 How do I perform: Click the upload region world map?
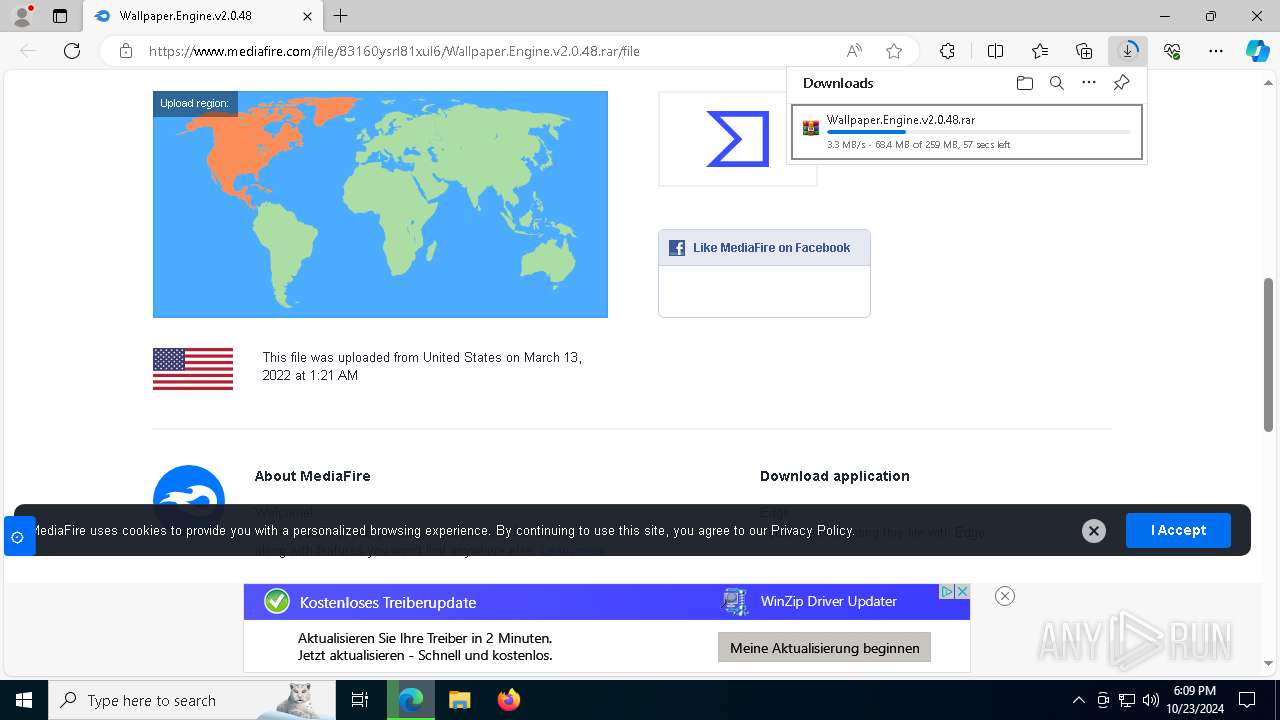(x=380, y=204)
